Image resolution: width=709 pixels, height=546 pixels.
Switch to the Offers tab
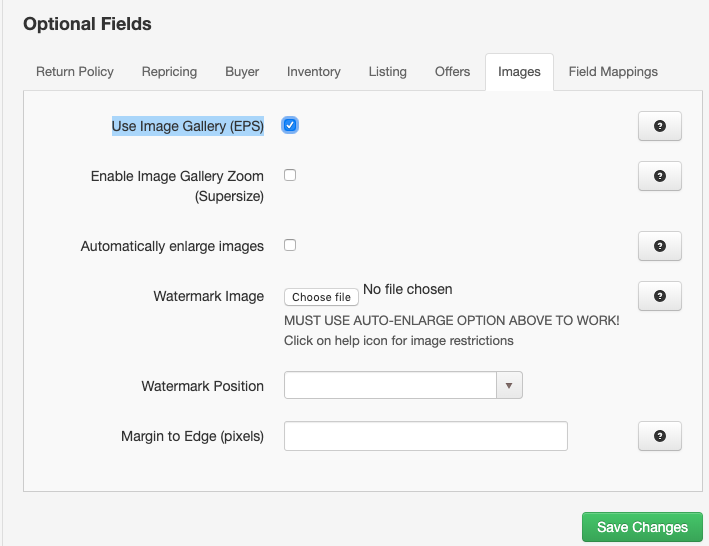[x=453, y=72]
